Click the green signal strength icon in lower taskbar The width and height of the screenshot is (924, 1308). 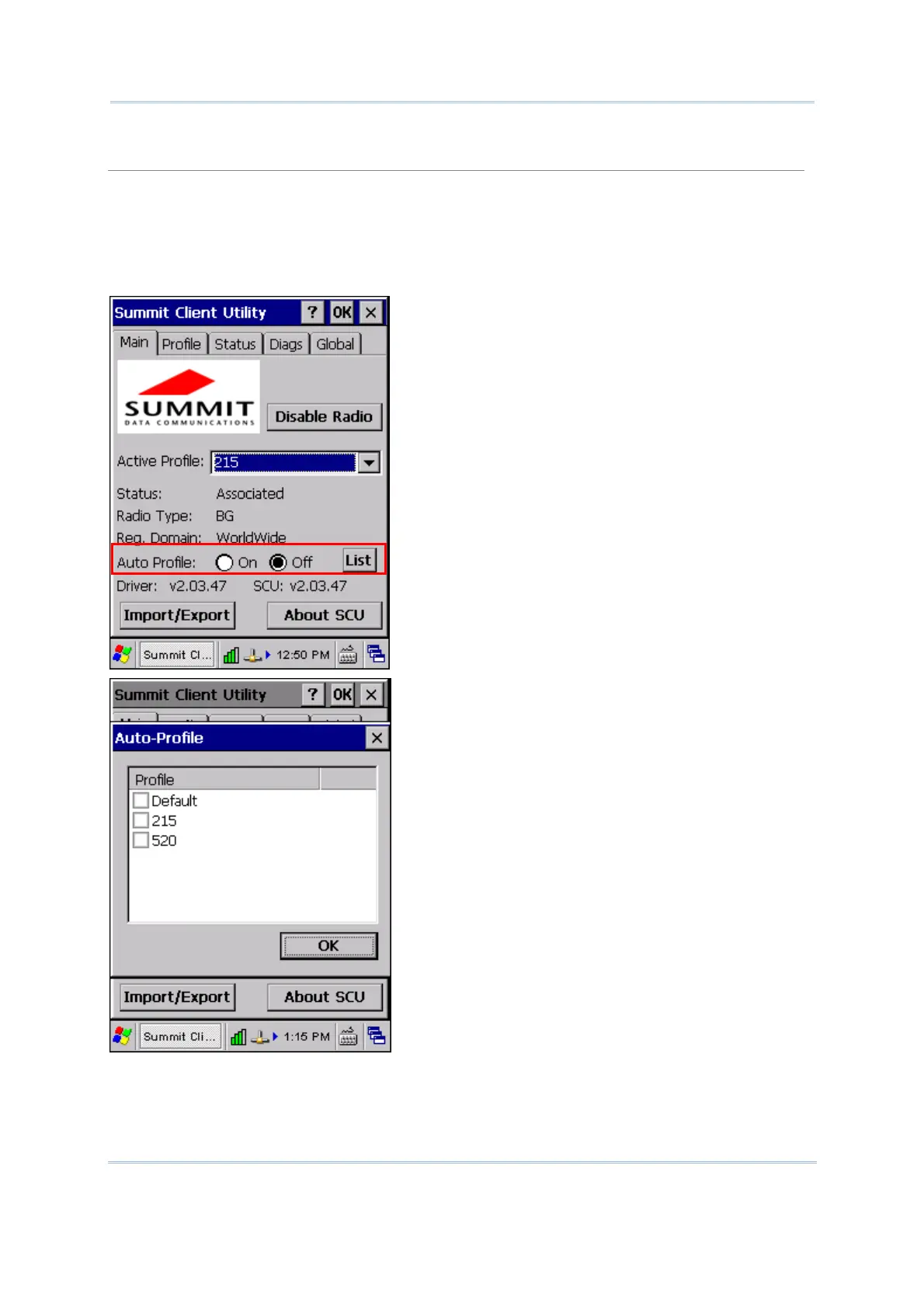pos(238,1037)
